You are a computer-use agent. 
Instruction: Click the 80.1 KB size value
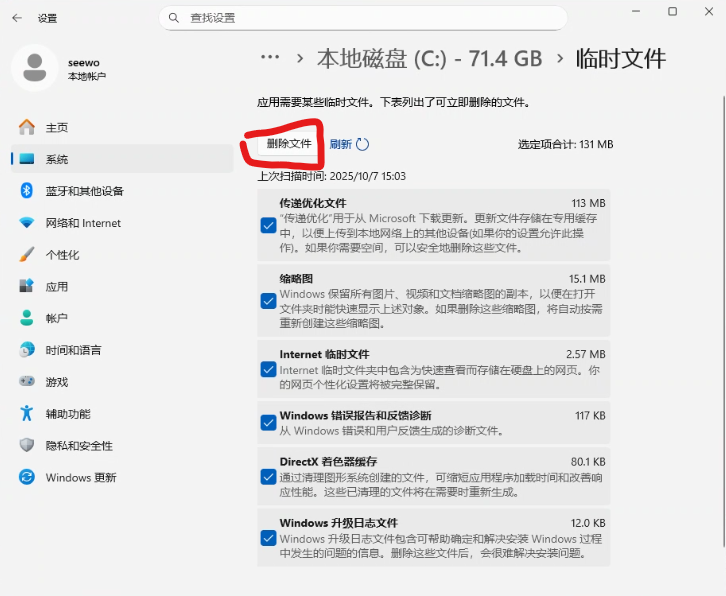coord(588,462)
